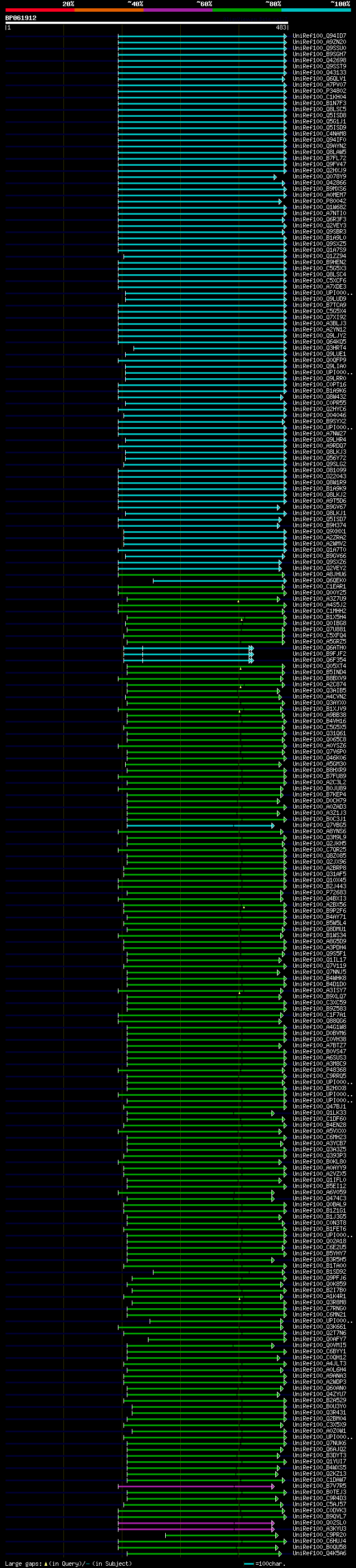Select label UniRef100_Q4K5A6
Viewport: 356px width, 1568px height.
[x=319, y=1554]
